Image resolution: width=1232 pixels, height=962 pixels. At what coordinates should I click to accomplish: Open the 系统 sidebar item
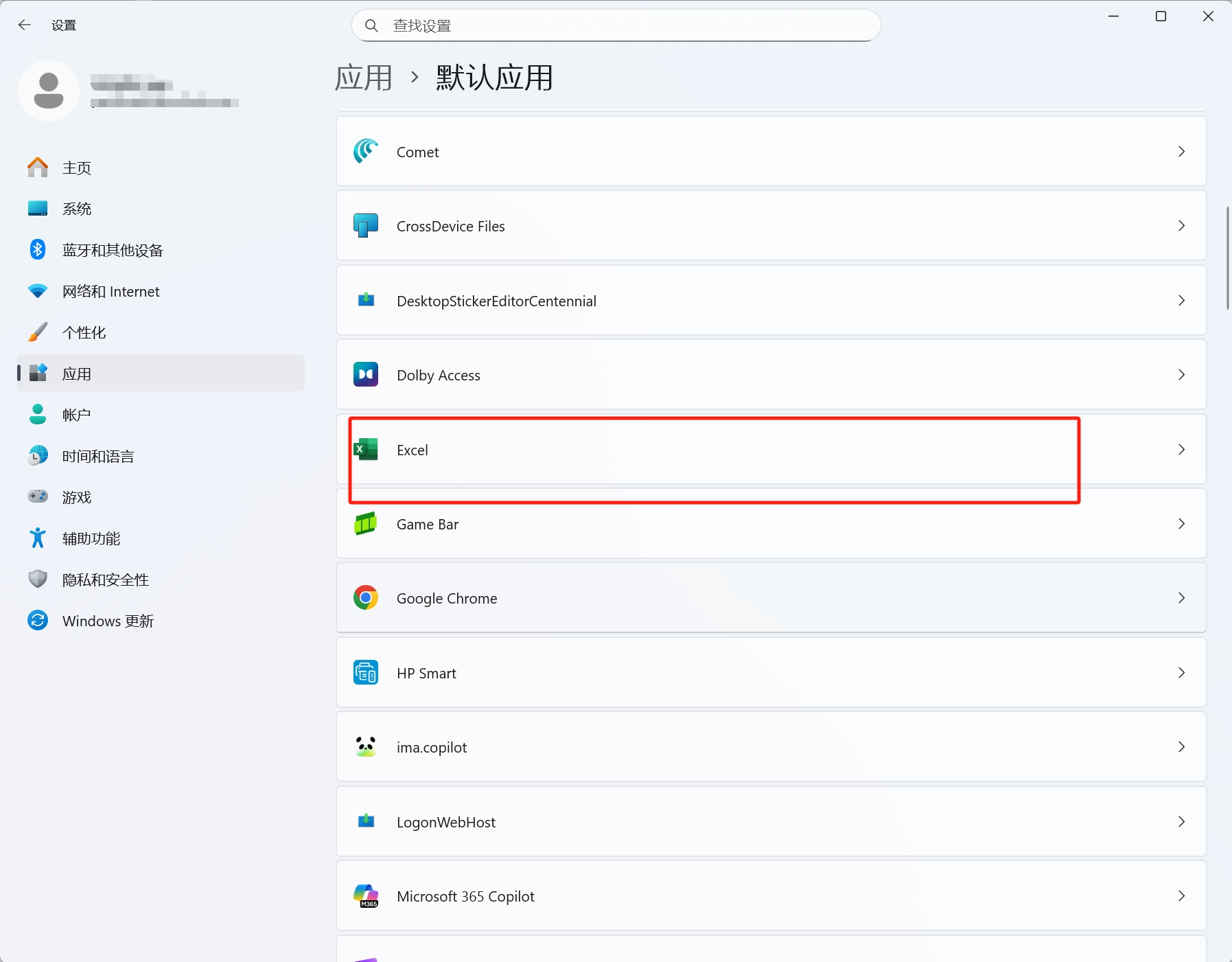coord(161,208)
